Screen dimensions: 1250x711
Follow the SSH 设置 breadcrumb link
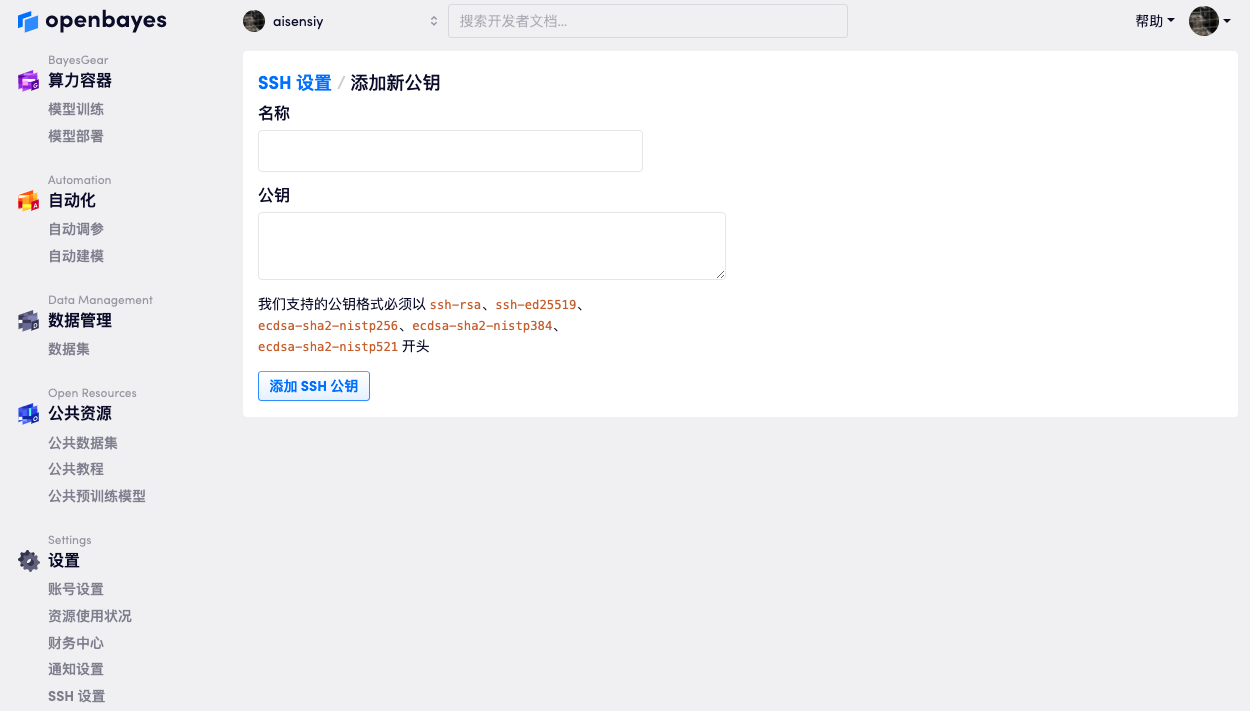(x=294, y=83)
